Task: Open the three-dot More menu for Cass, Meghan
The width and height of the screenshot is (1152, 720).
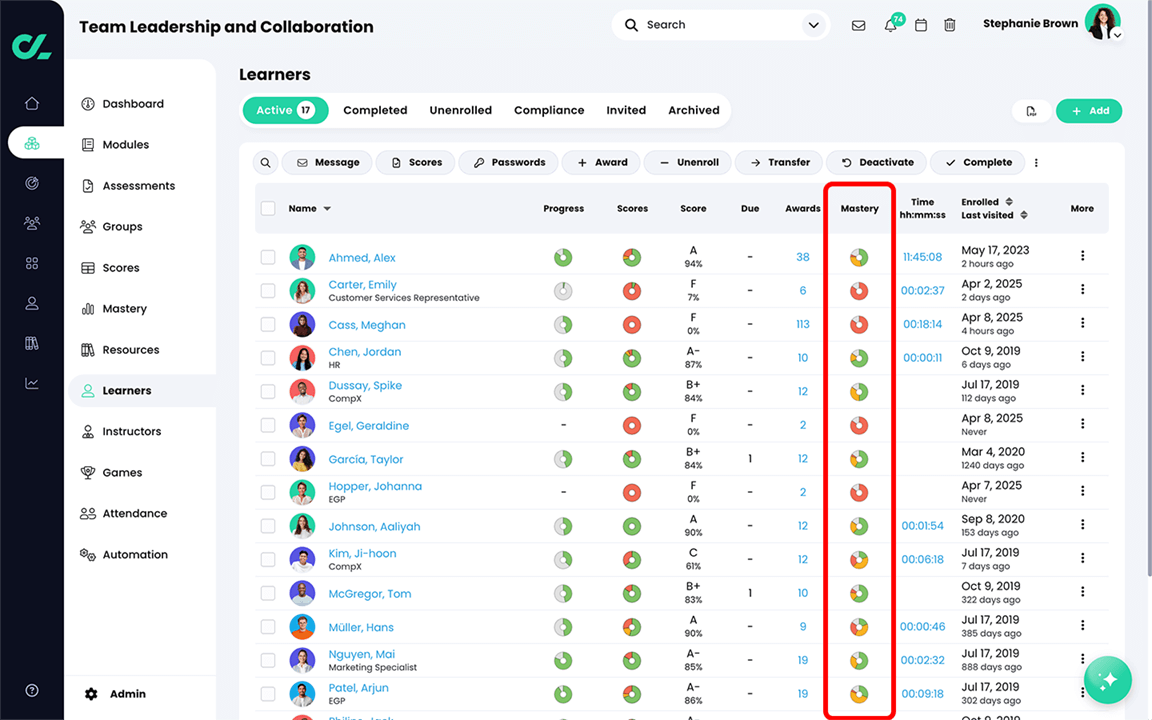Action: pyautogui.click(x=1081, y=324)
